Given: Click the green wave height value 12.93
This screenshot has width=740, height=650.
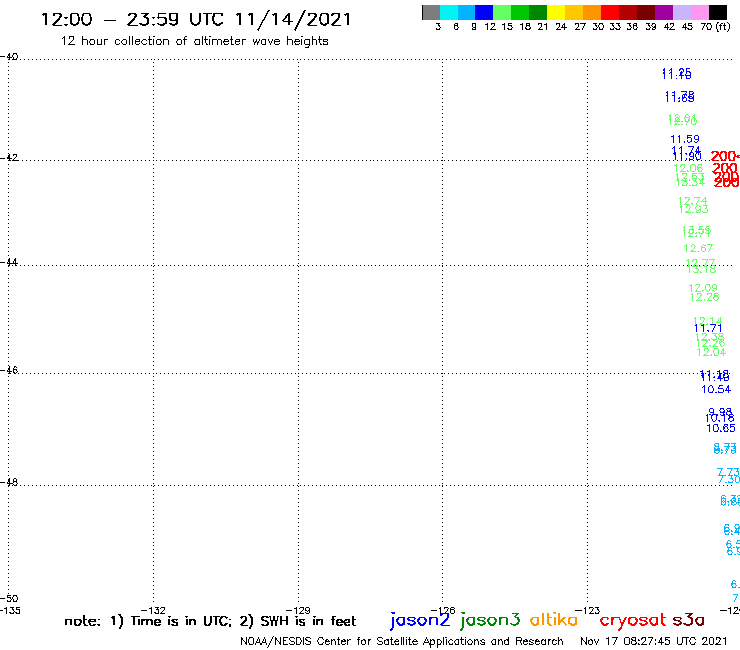Looking at the screenshot, I should point(694,209).
